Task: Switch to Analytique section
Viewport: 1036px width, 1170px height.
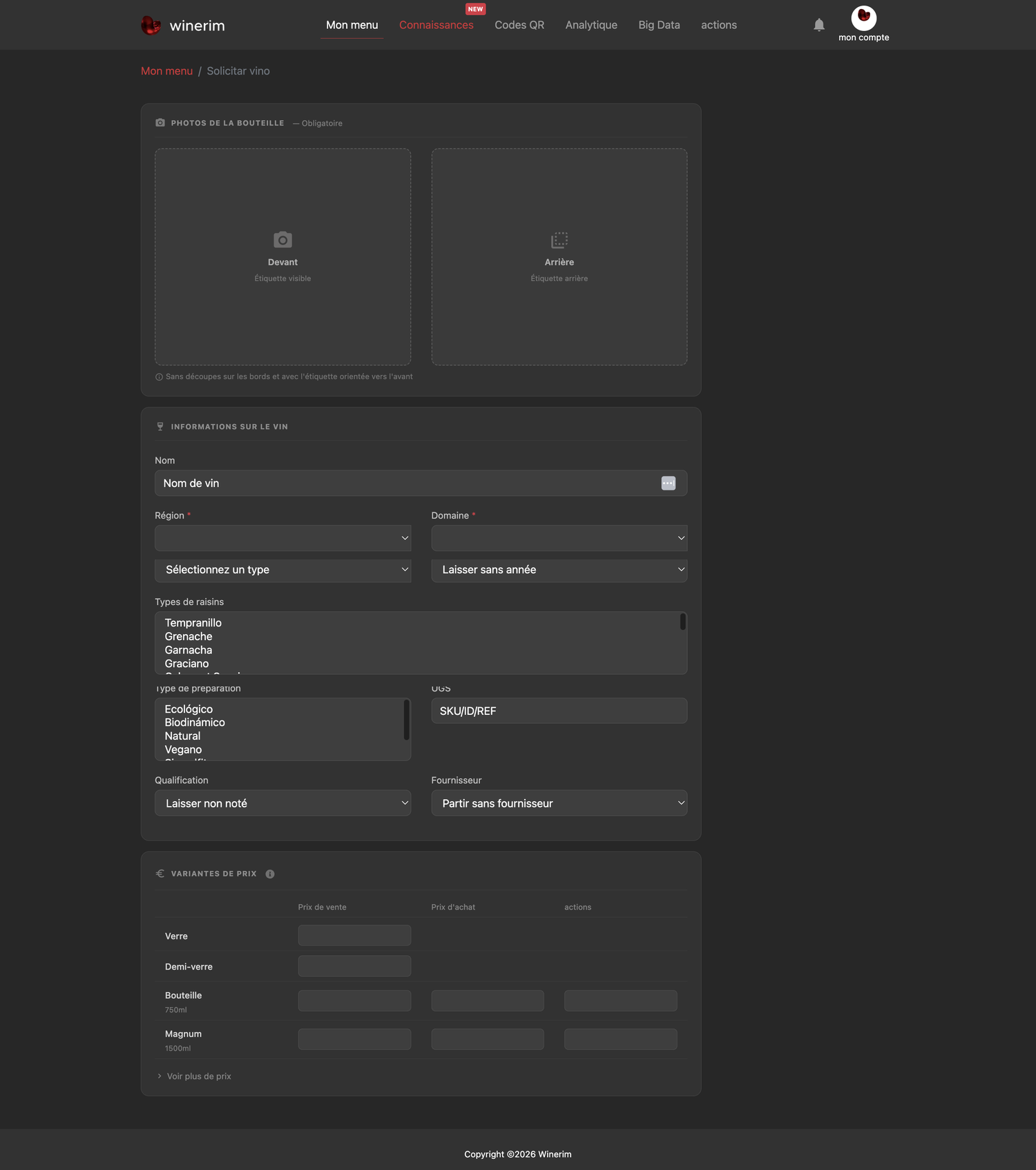Action: point(591,25)
